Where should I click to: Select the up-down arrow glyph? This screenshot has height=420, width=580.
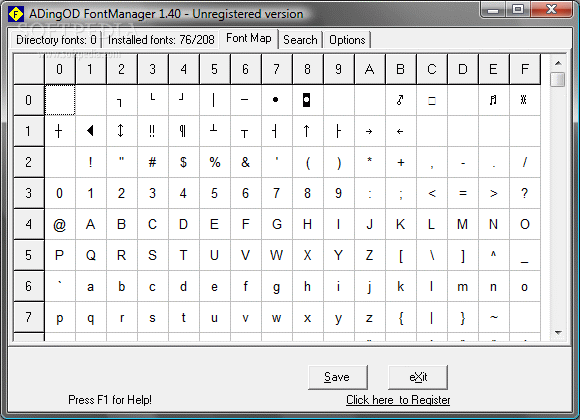[x=121, y=131]
